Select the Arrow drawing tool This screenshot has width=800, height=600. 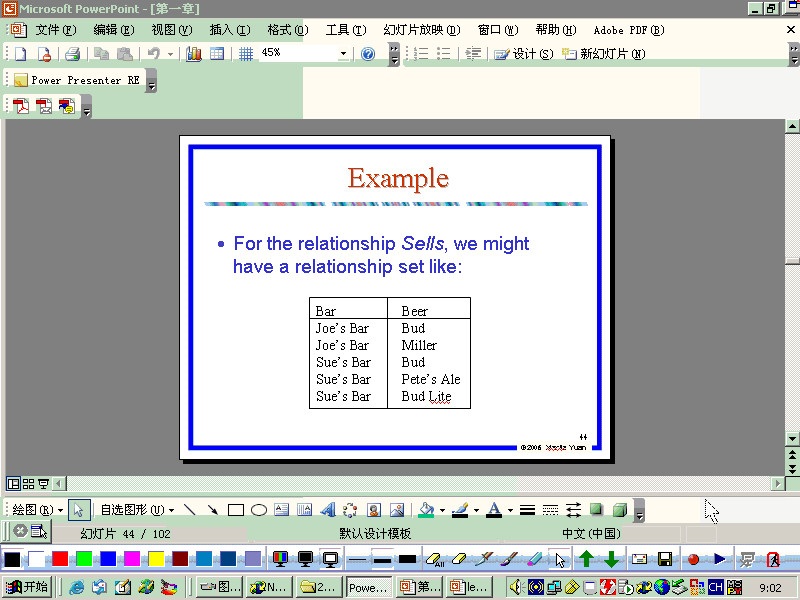[x=212, y=509]
